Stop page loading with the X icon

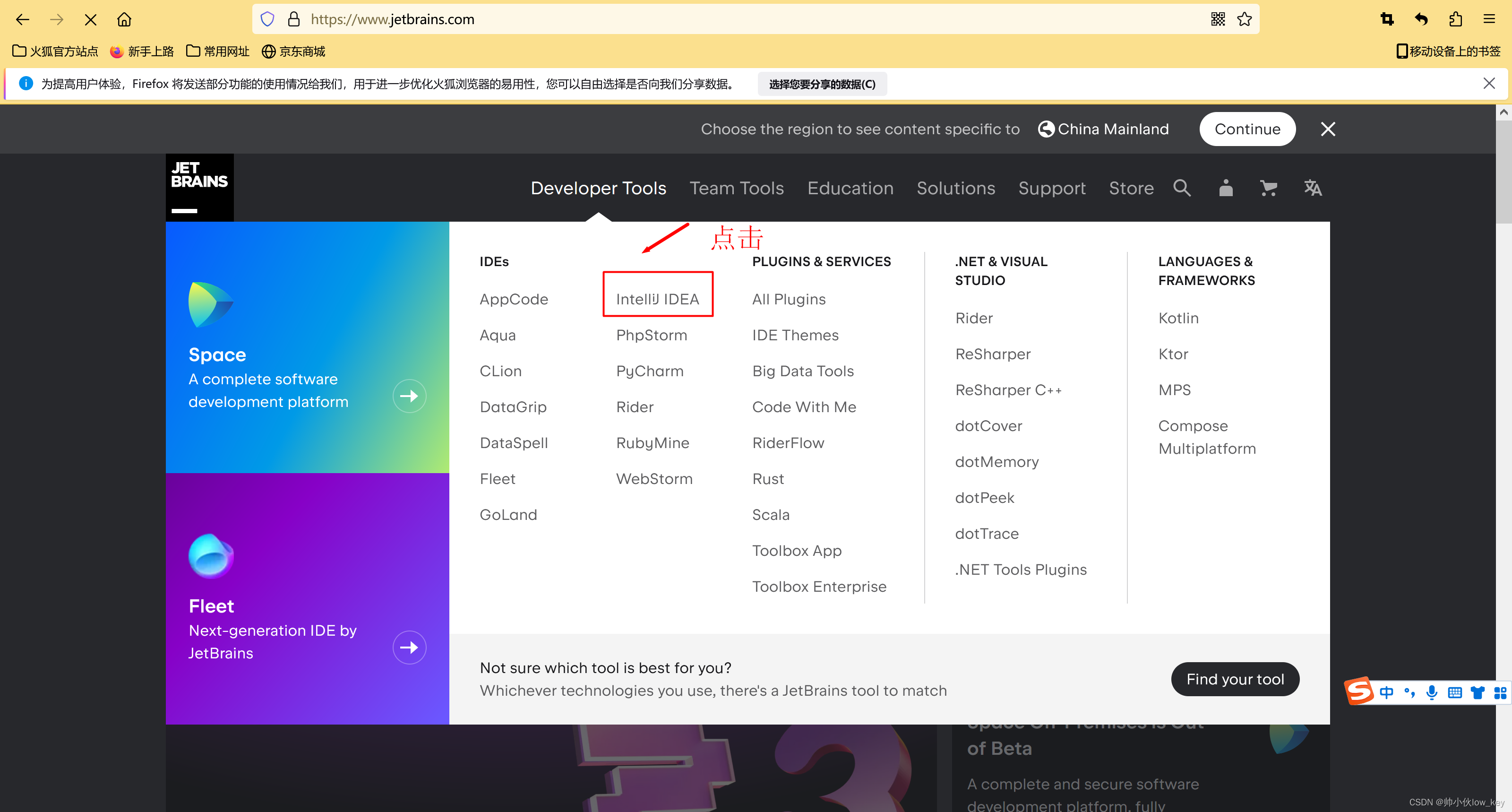90,19
